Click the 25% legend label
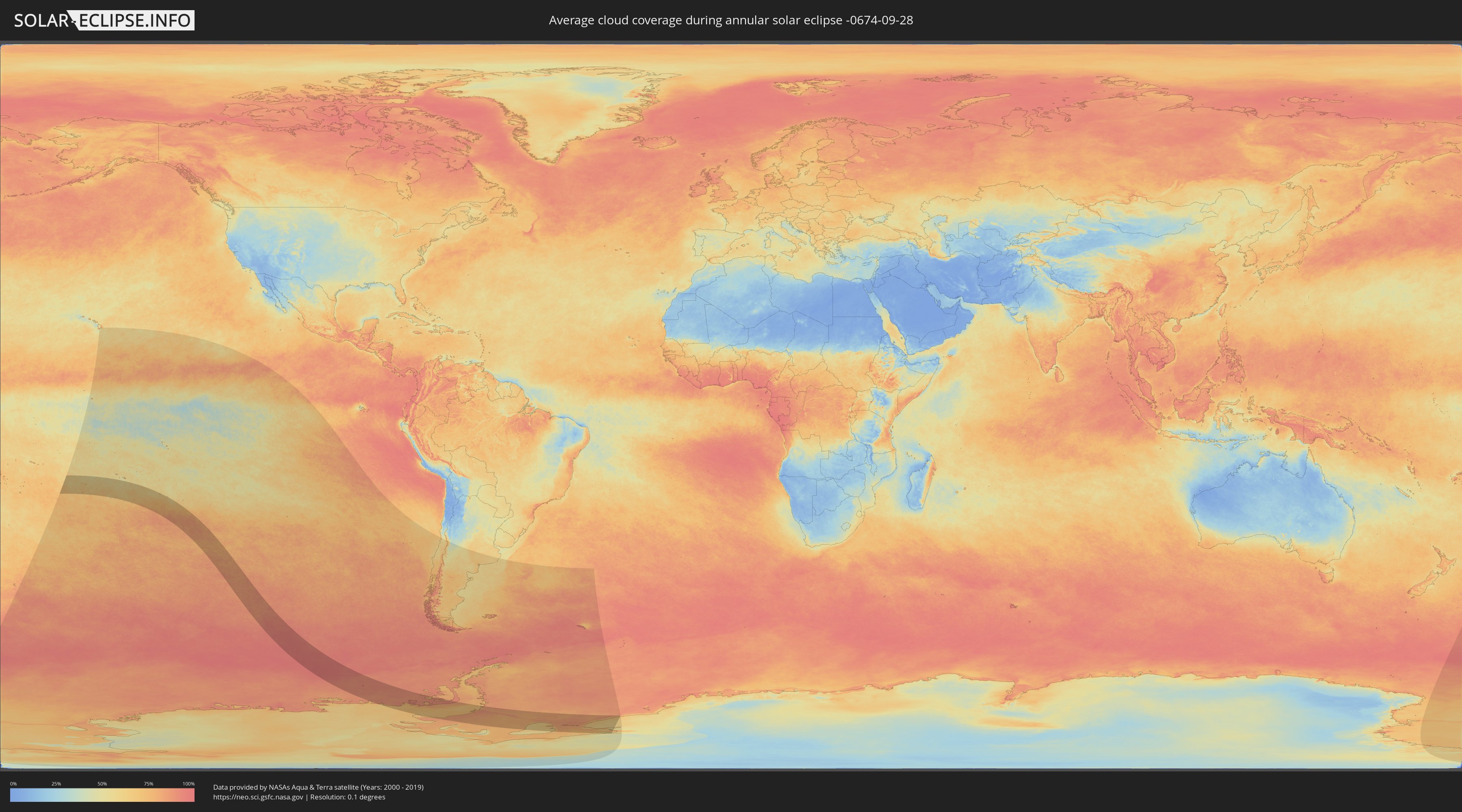 point(56,784)
